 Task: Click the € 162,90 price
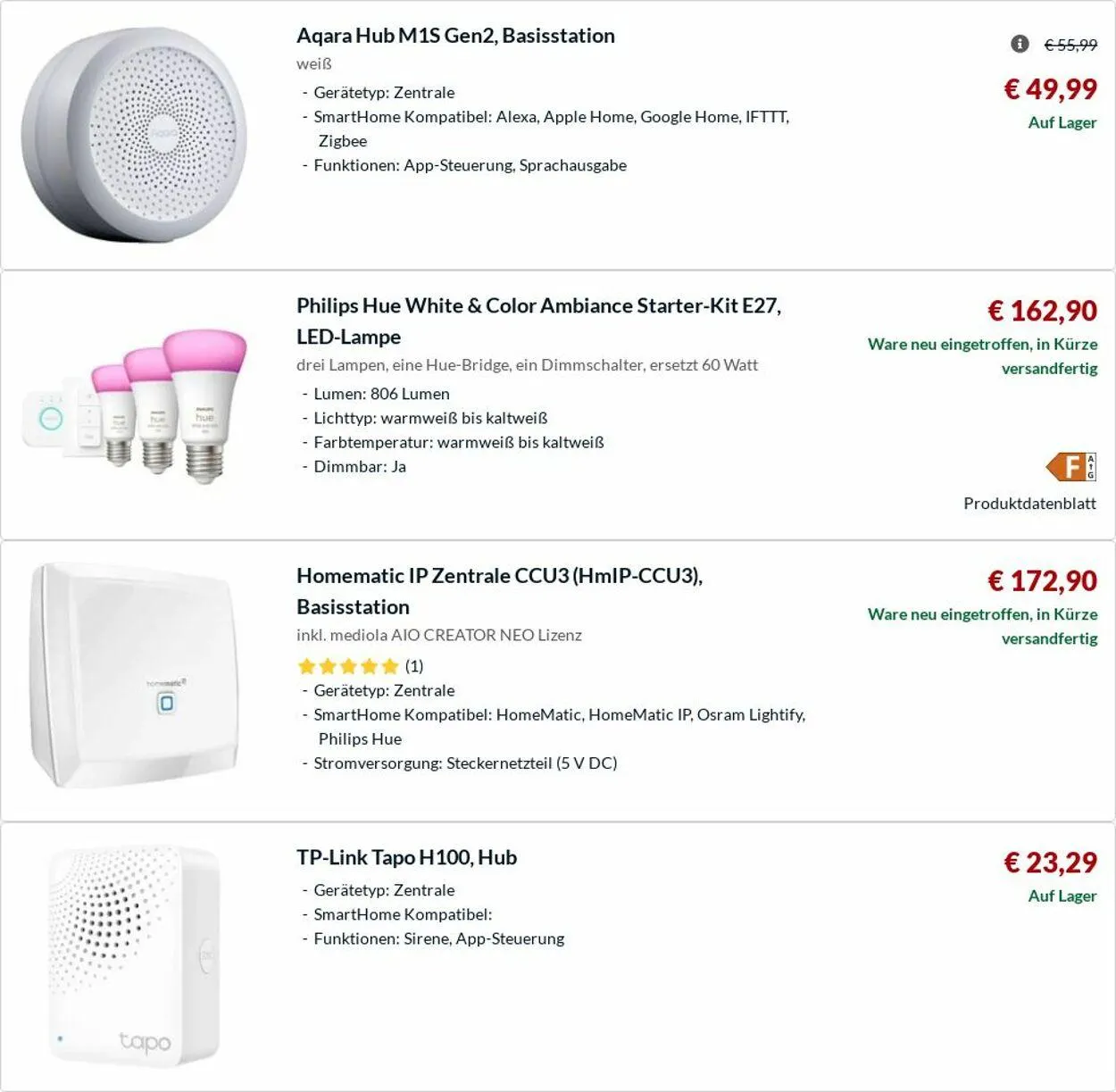click(x=1042, y=310)
